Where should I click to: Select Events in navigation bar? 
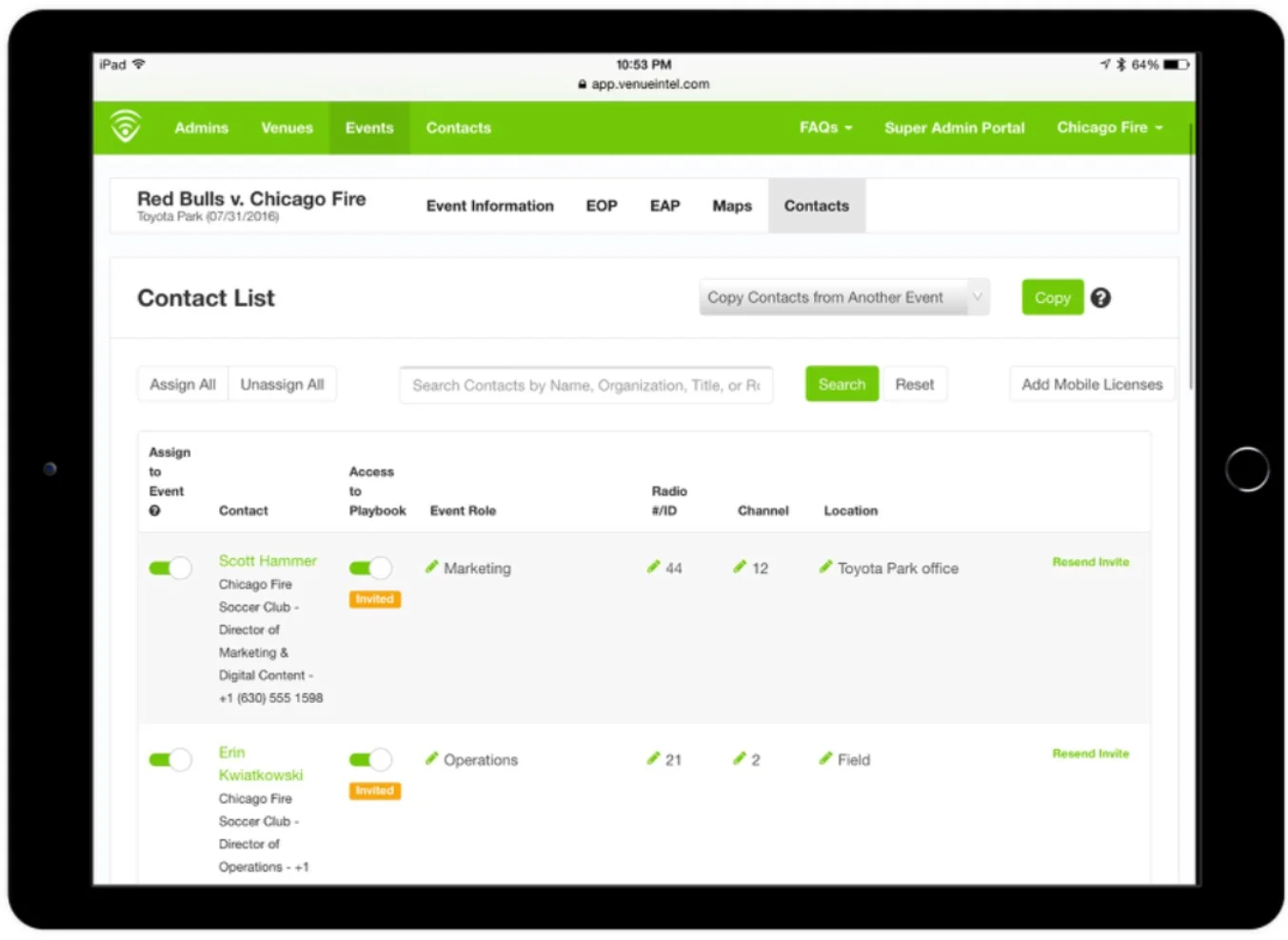point(369,128)
